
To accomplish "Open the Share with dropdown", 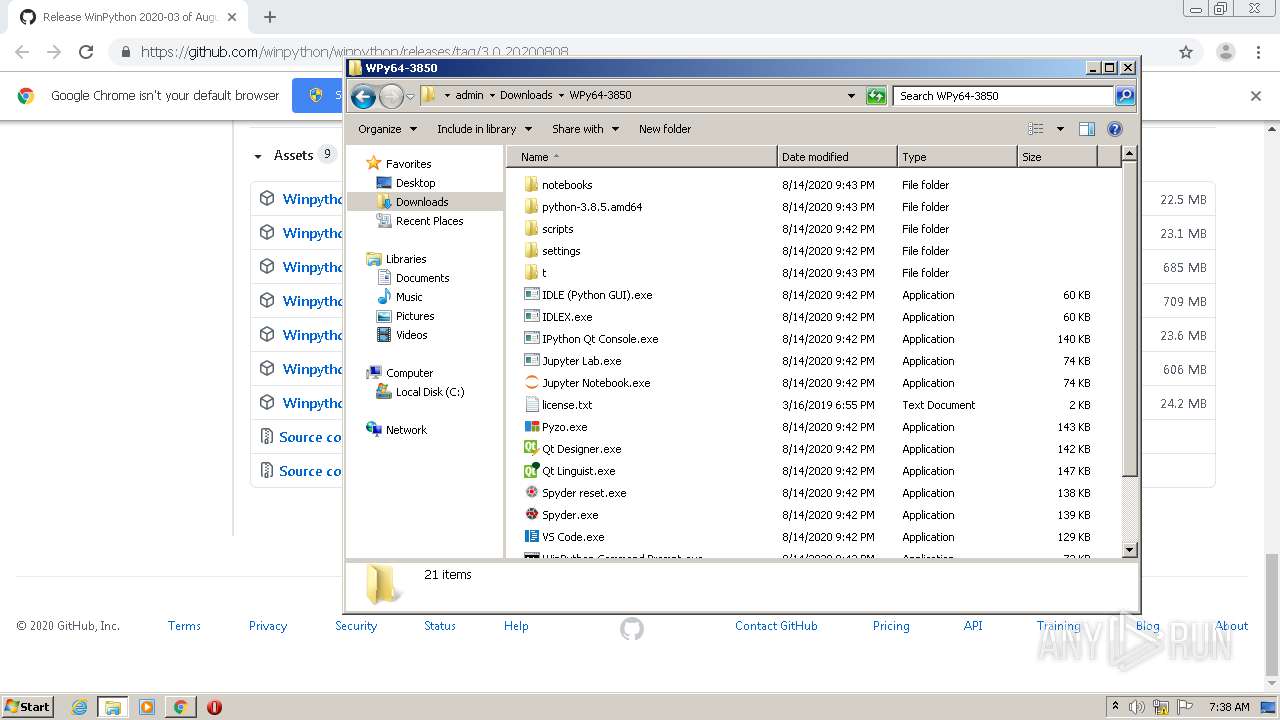I will [586, 129].
